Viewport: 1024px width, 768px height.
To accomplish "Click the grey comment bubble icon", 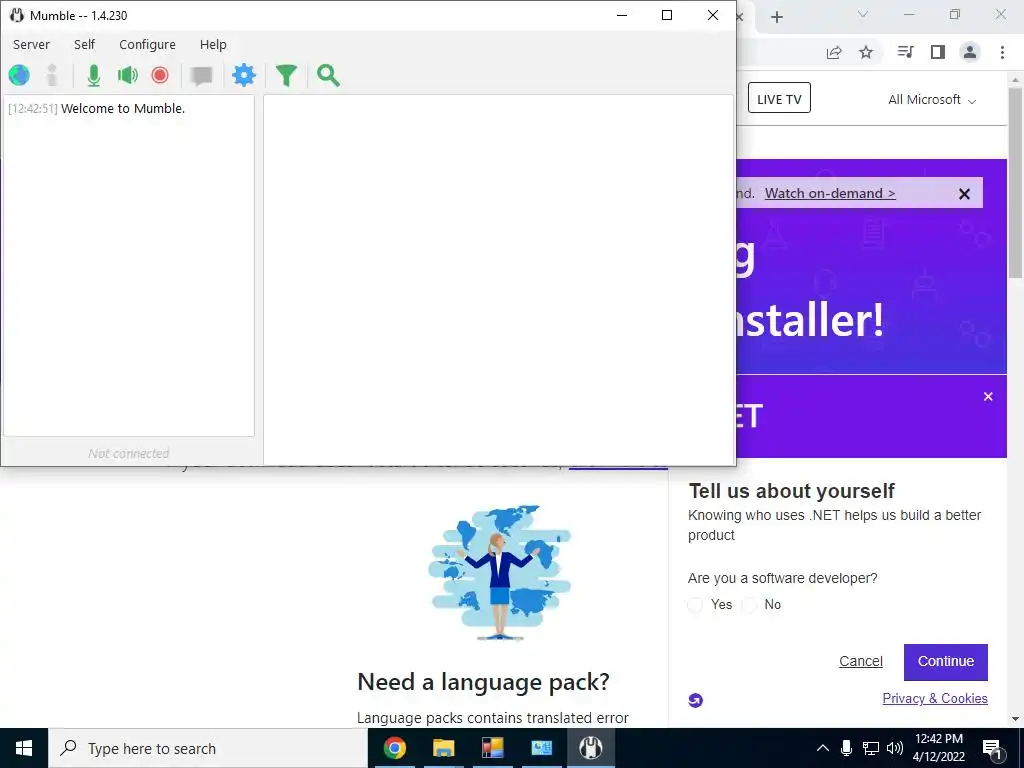I will [201, 76].
